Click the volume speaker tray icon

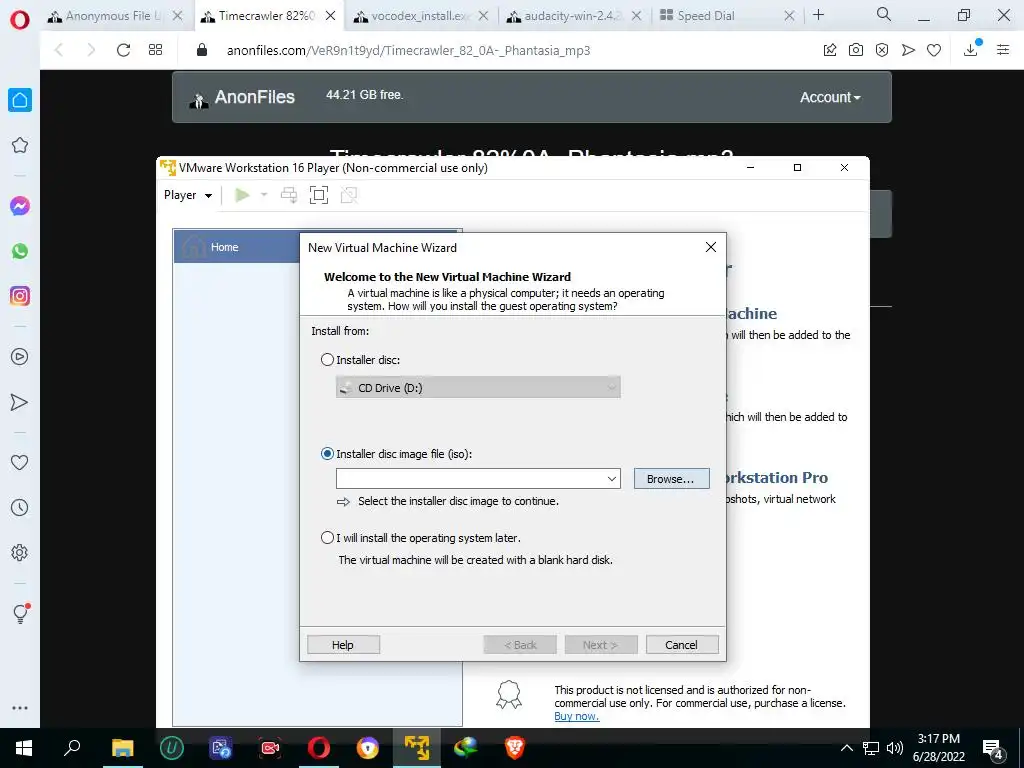(895, 748)
